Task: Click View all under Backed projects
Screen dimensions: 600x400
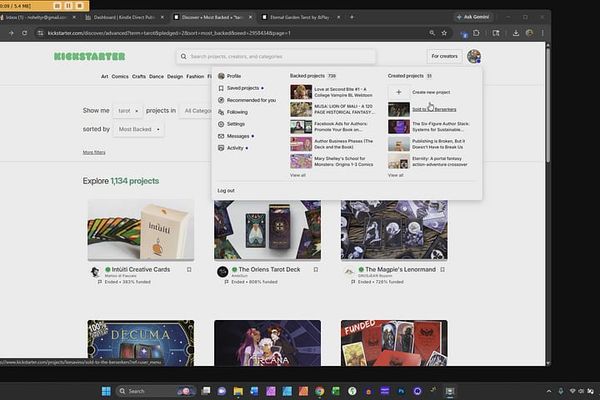Action: (x=298, y=175)
